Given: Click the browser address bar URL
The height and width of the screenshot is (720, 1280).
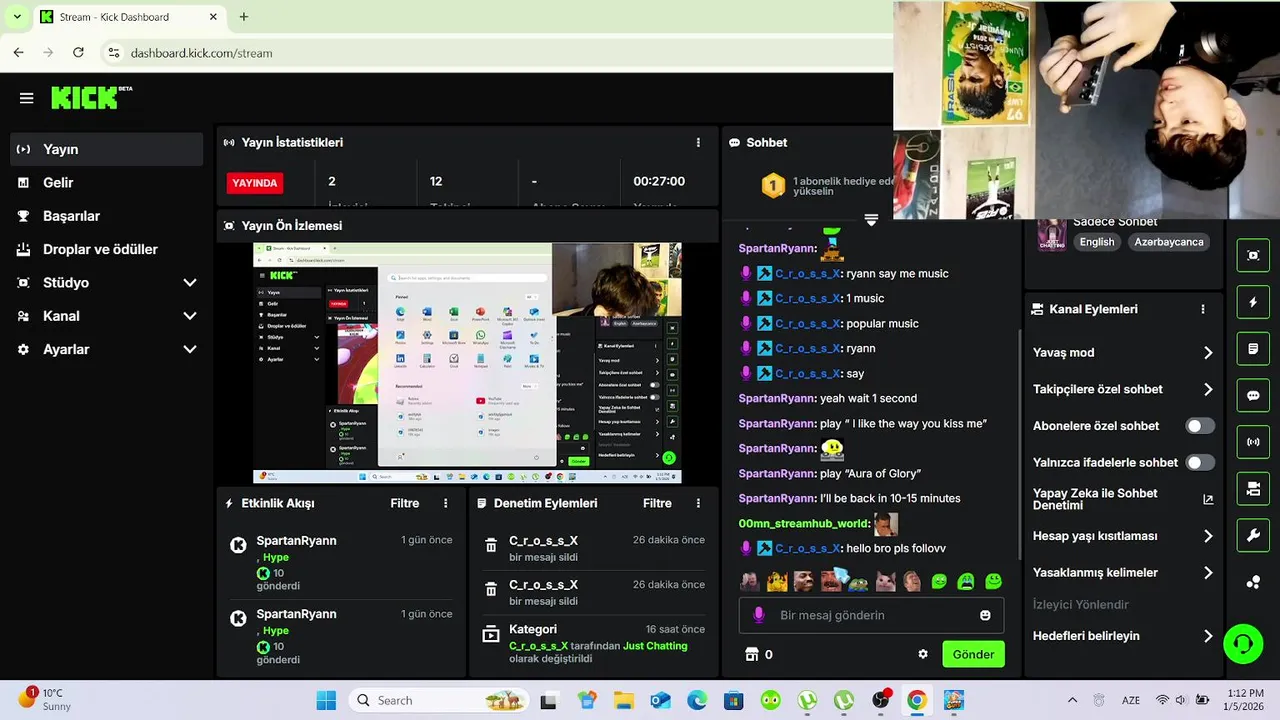Looking at the screenshot, I should click(x=201, y=53).
